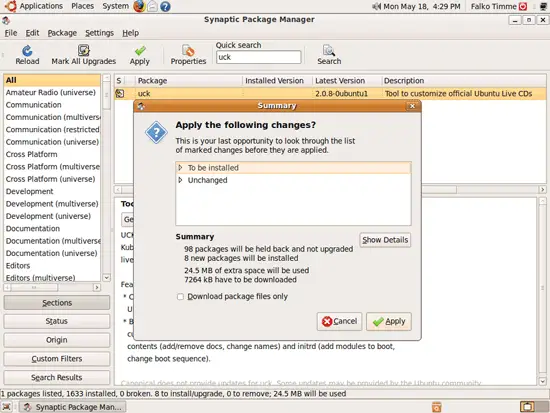Click the Installed Version column header
This screenshot has height=413, width=550.
pos(277,81)
